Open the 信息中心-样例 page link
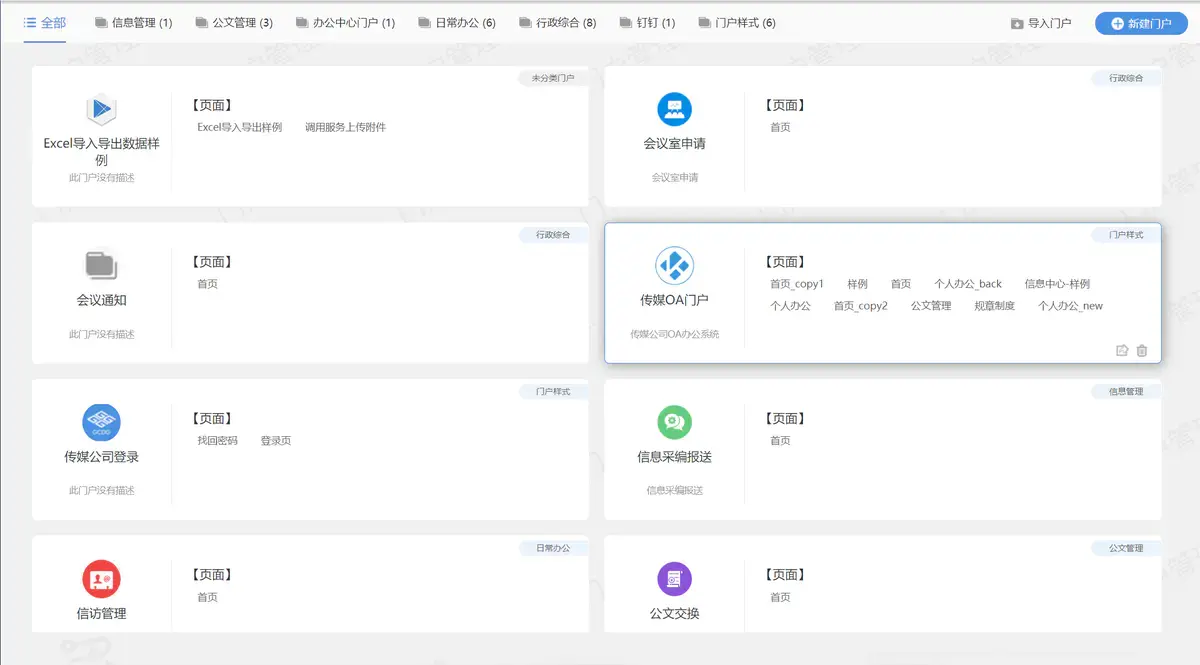 (x=1057, y=284)
